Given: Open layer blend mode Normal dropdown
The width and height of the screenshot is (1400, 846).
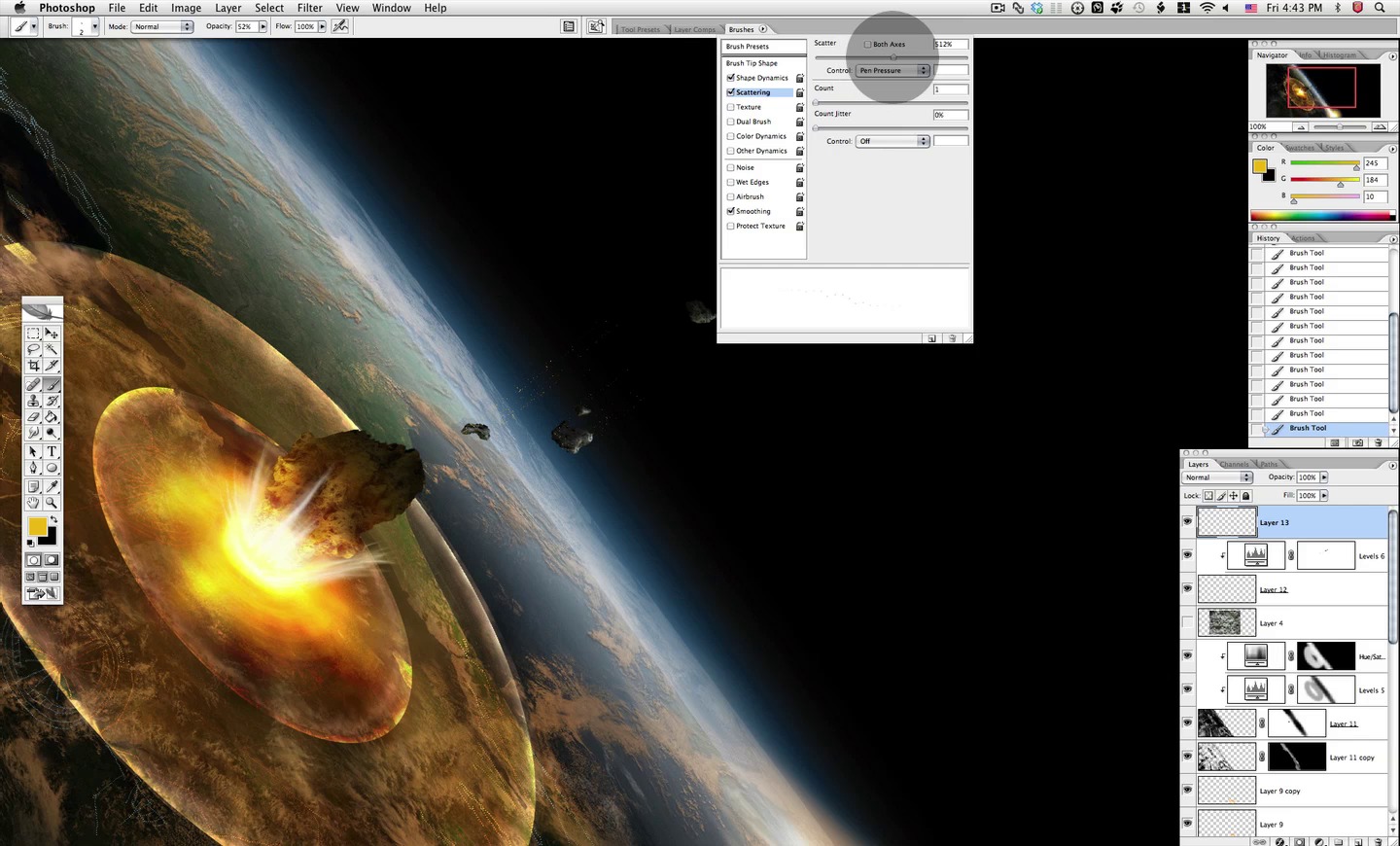Looking at the screenshot, I should coord(1217,477).
